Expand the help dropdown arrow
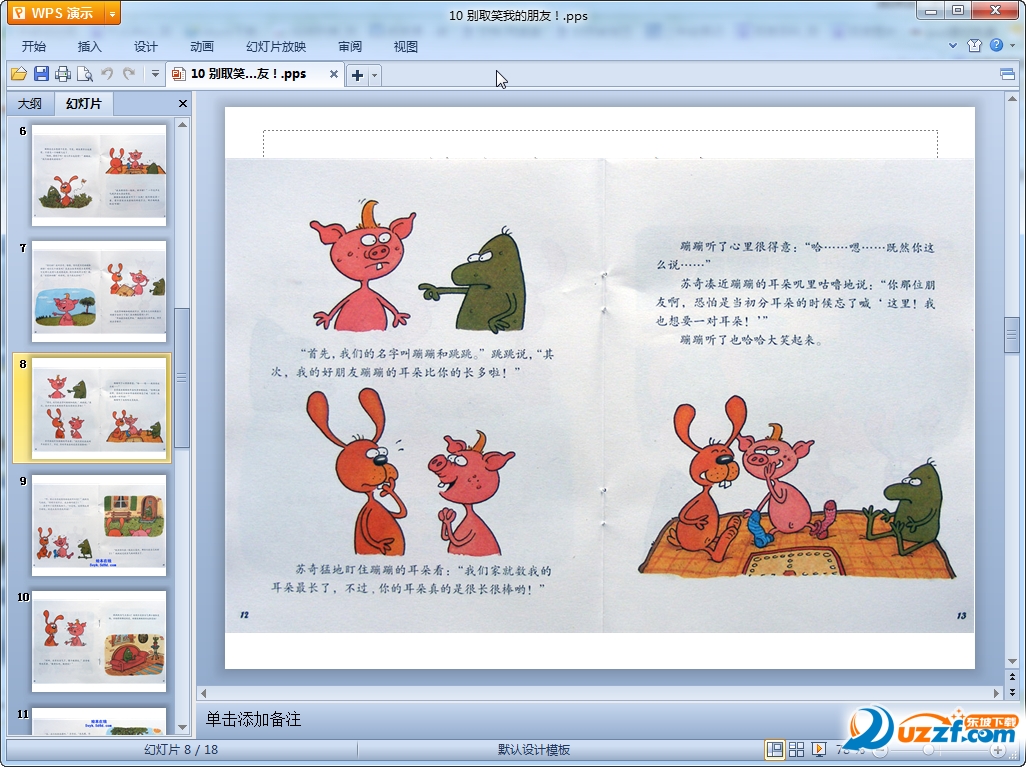 click(1013, 45)
